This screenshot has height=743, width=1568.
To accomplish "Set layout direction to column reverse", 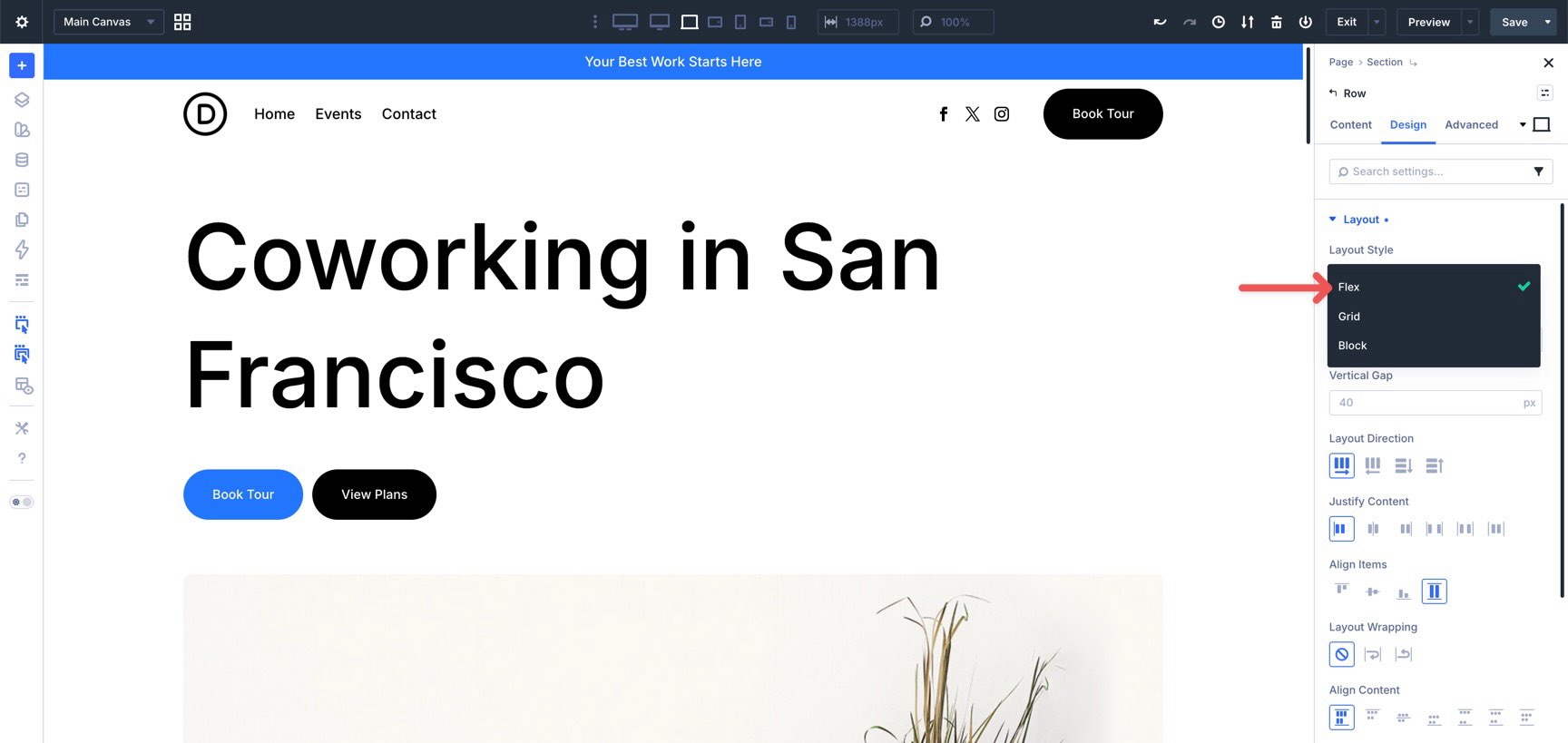I will coord(1435,465).
